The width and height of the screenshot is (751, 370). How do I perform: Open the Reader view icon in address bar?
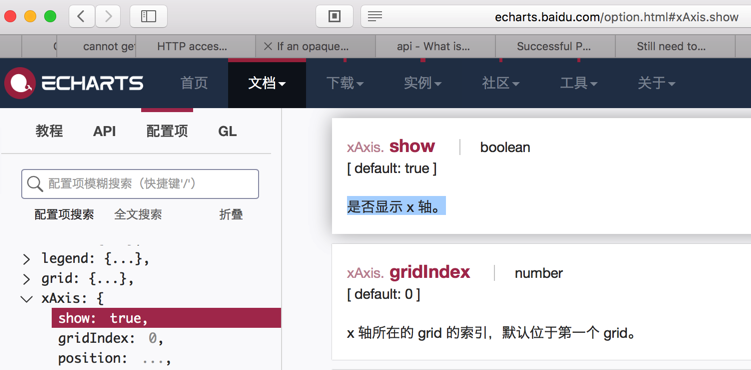375,17
